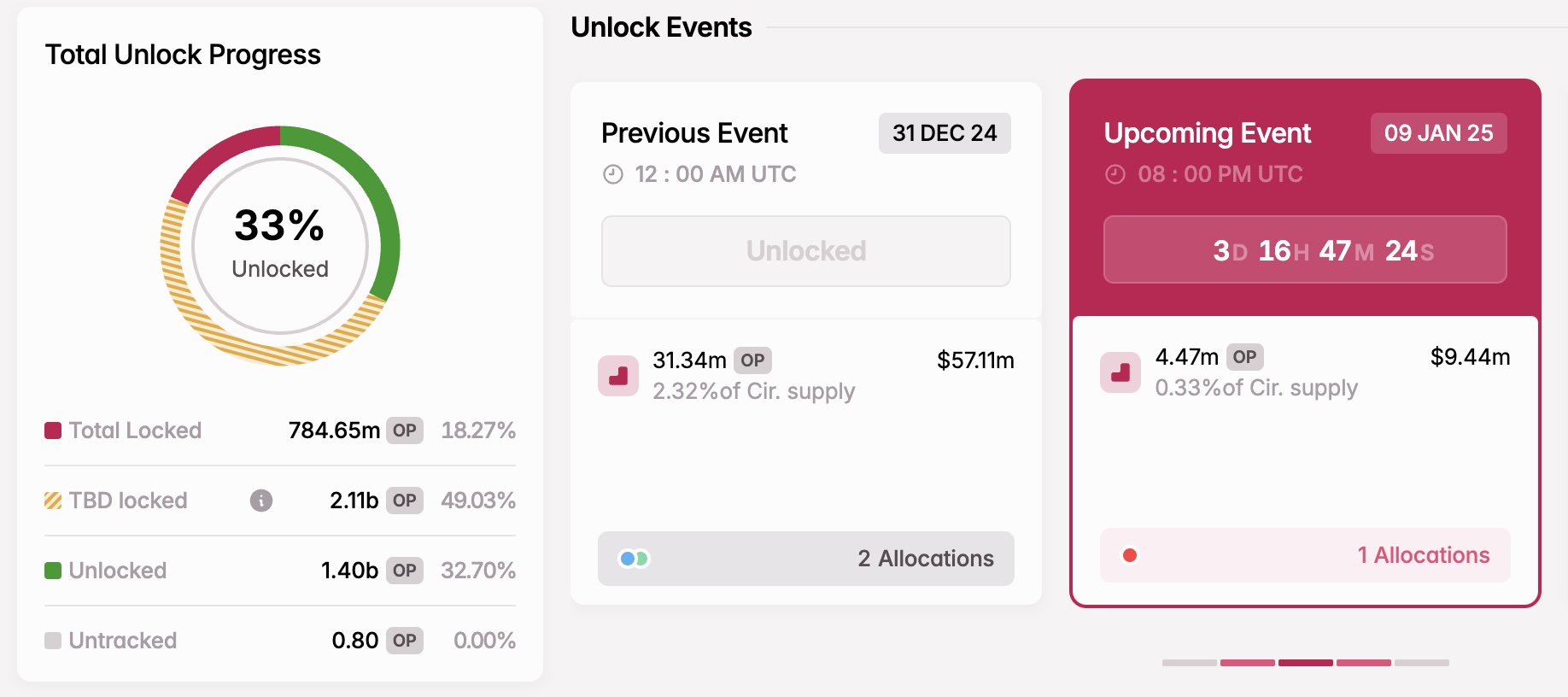
Task: Click the Total Locked red legend square
Action: tap(53, 430)
